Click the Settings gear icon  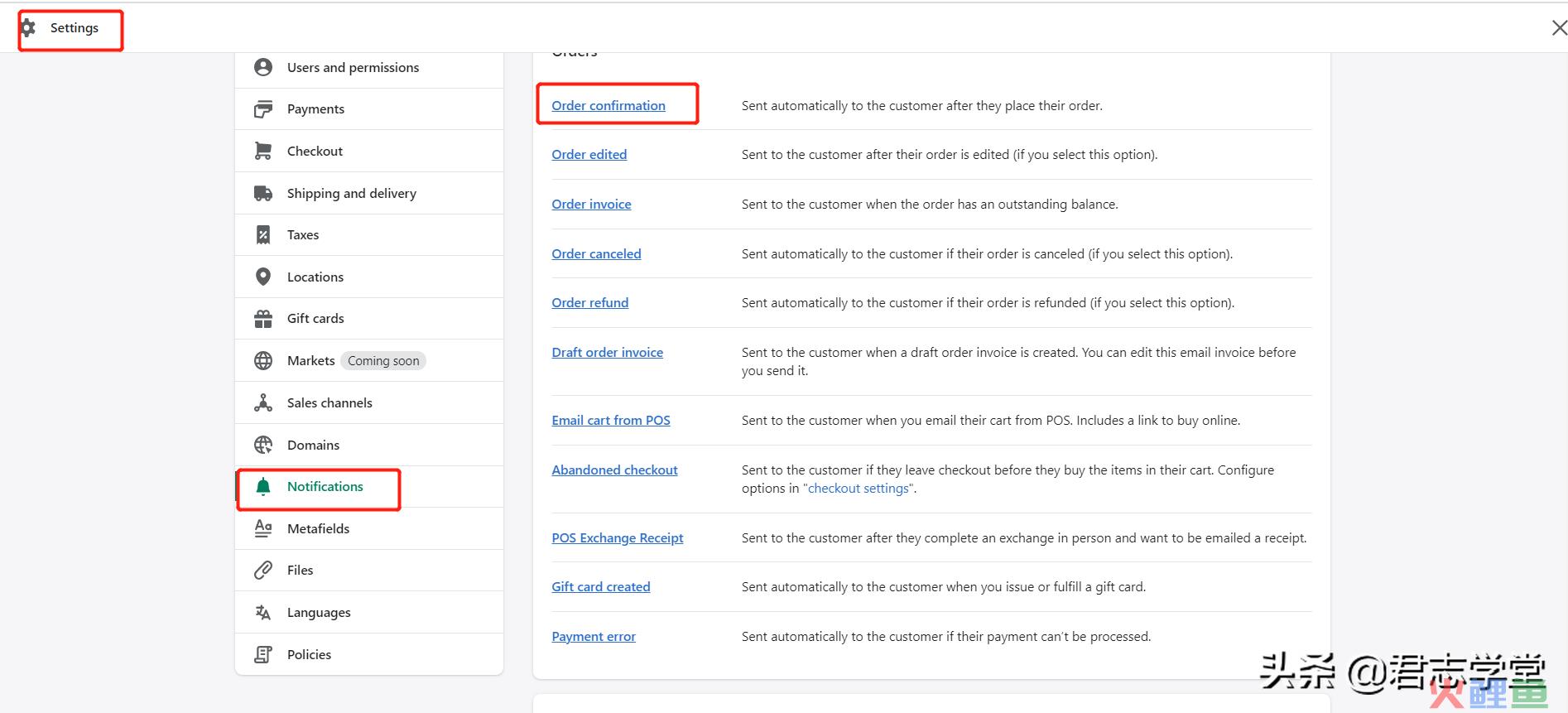(x=28, y=28)
